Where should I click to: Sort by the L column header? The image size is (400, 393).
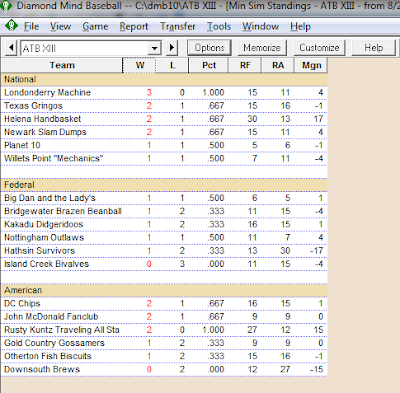pyautogui.click(x=172, y=65)
